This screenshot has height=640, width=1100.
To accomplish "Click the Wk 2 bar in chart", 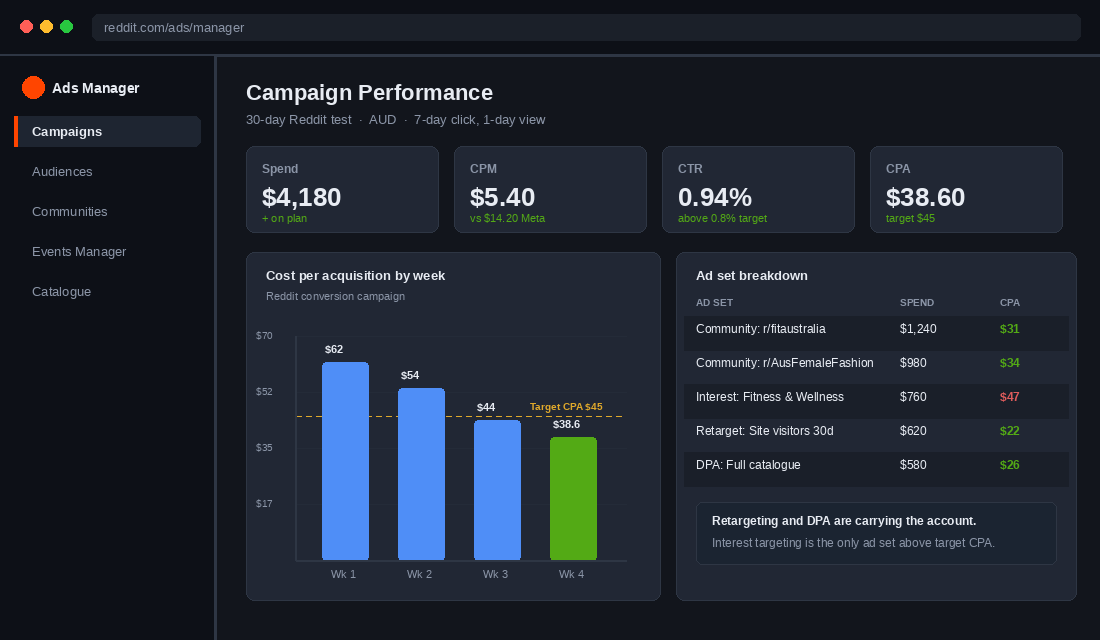I will coord(421,474).
